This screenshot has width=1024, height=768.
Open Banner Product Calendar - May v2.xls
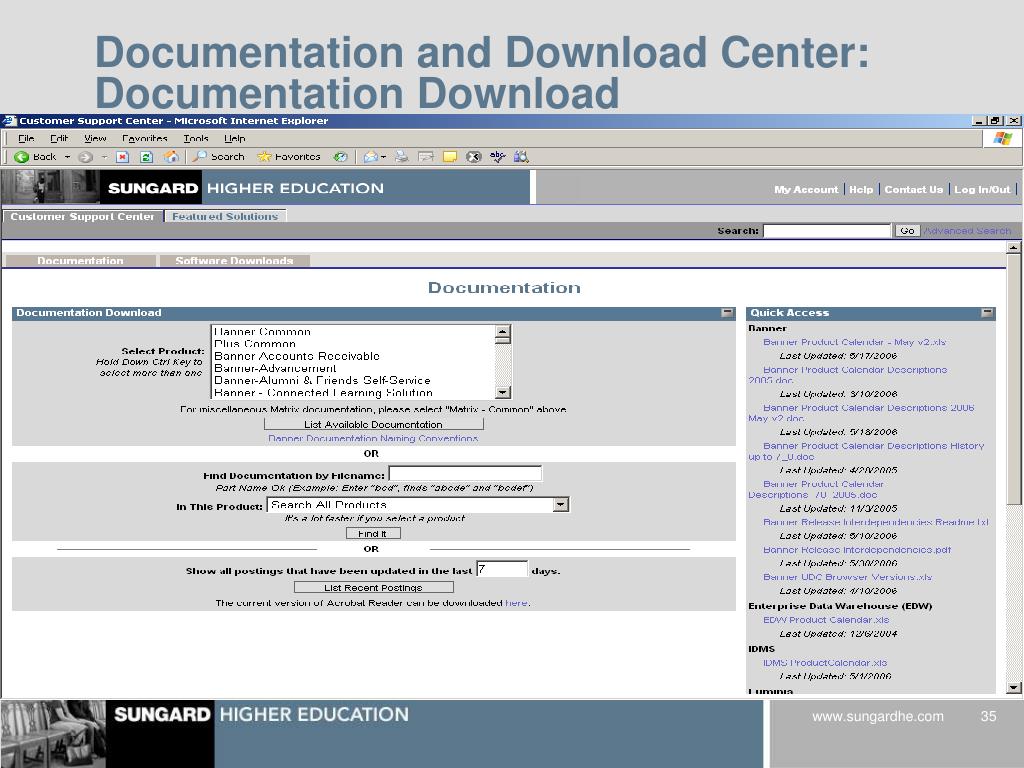854,342
